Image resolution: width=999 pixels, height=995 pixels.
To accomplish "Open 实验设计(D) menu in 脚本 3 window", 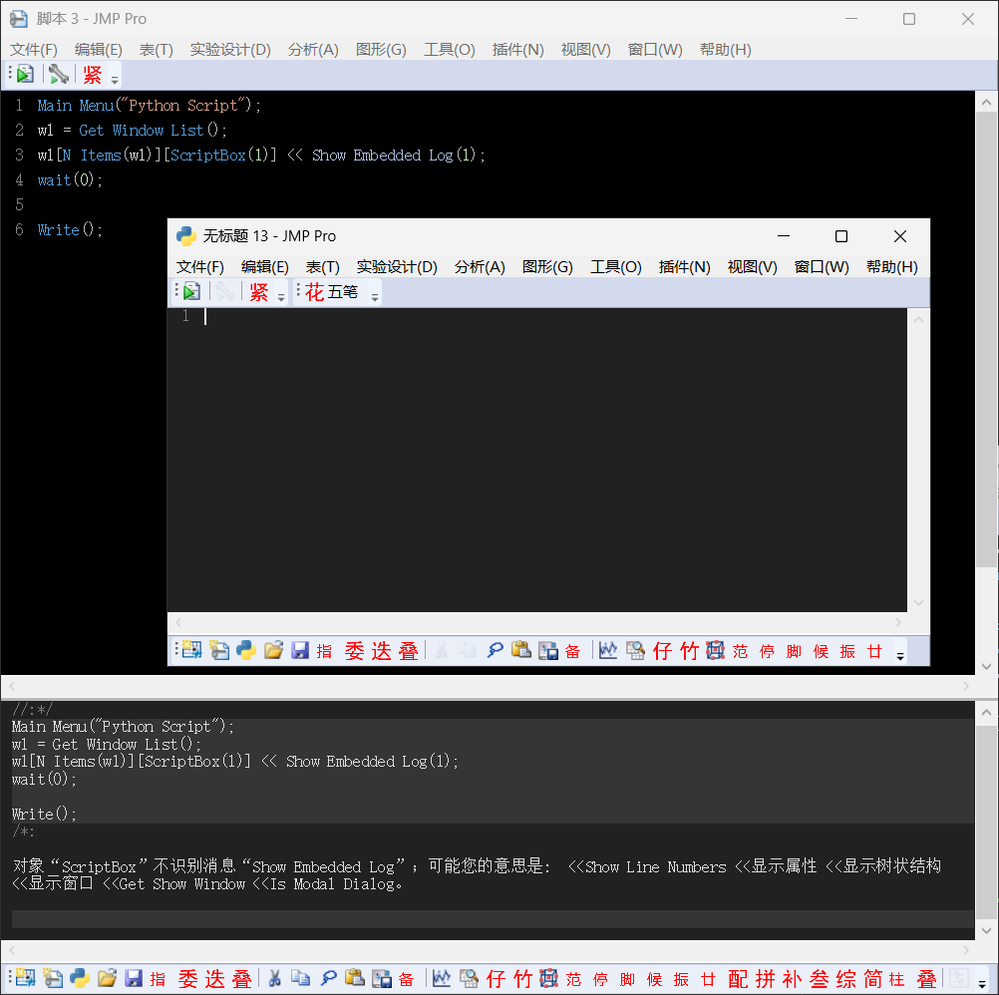I will [230, 50].
